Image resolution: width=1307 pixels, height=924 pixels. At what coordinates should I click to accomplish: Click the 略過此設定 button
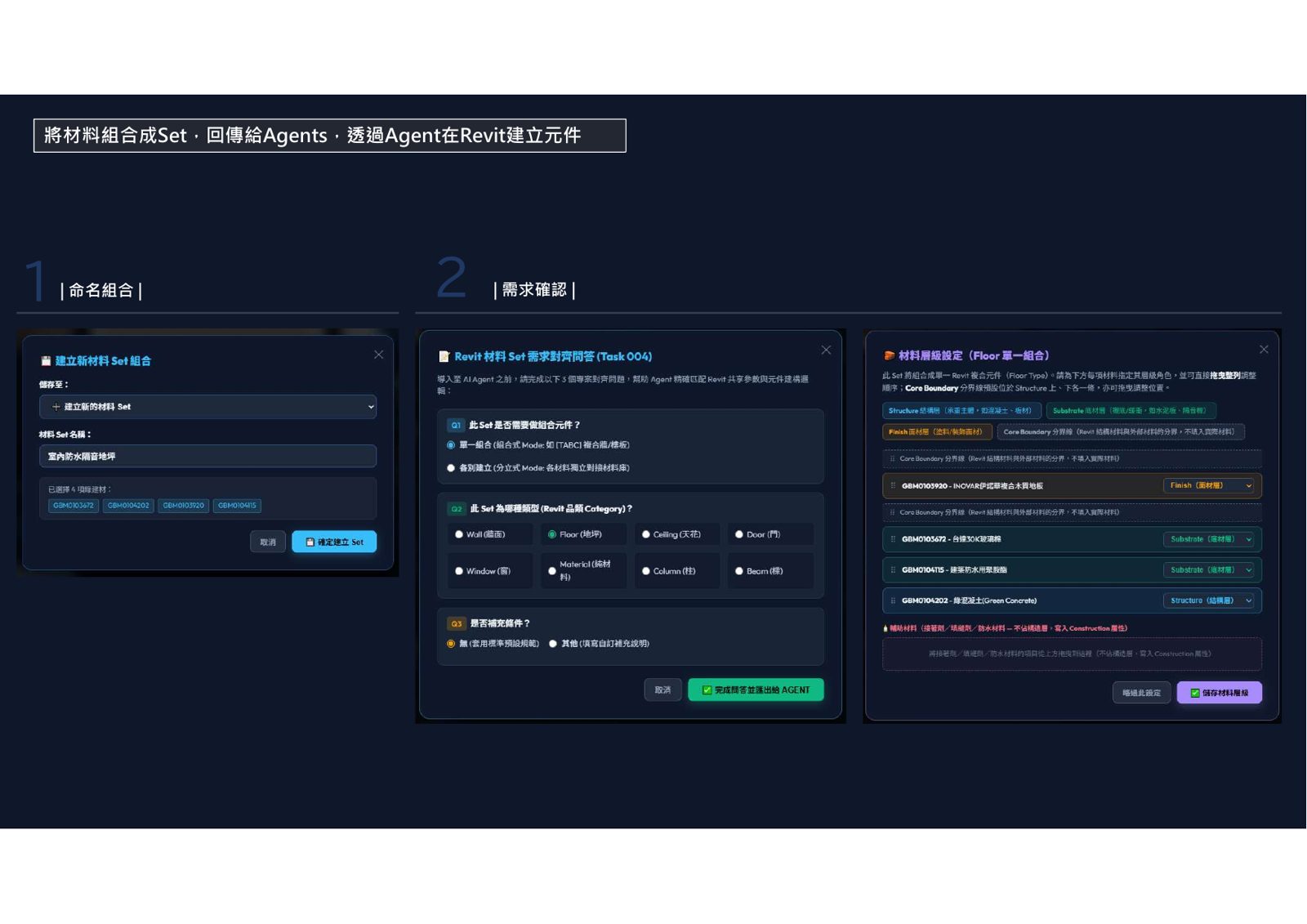(x=1141, y=693)
